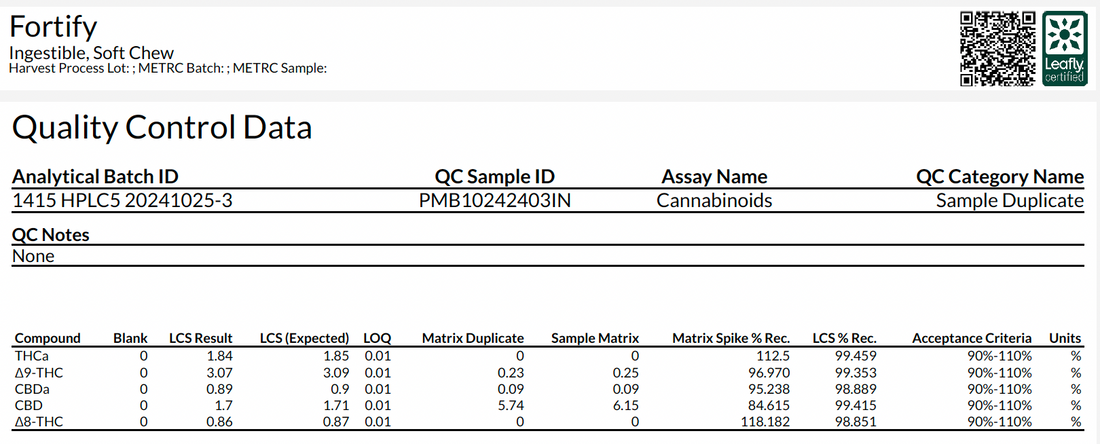This screenshot has height=444, width=1100.
Task: Click the Analytical Batch ID column header
Action: click(x=95, y=177)
